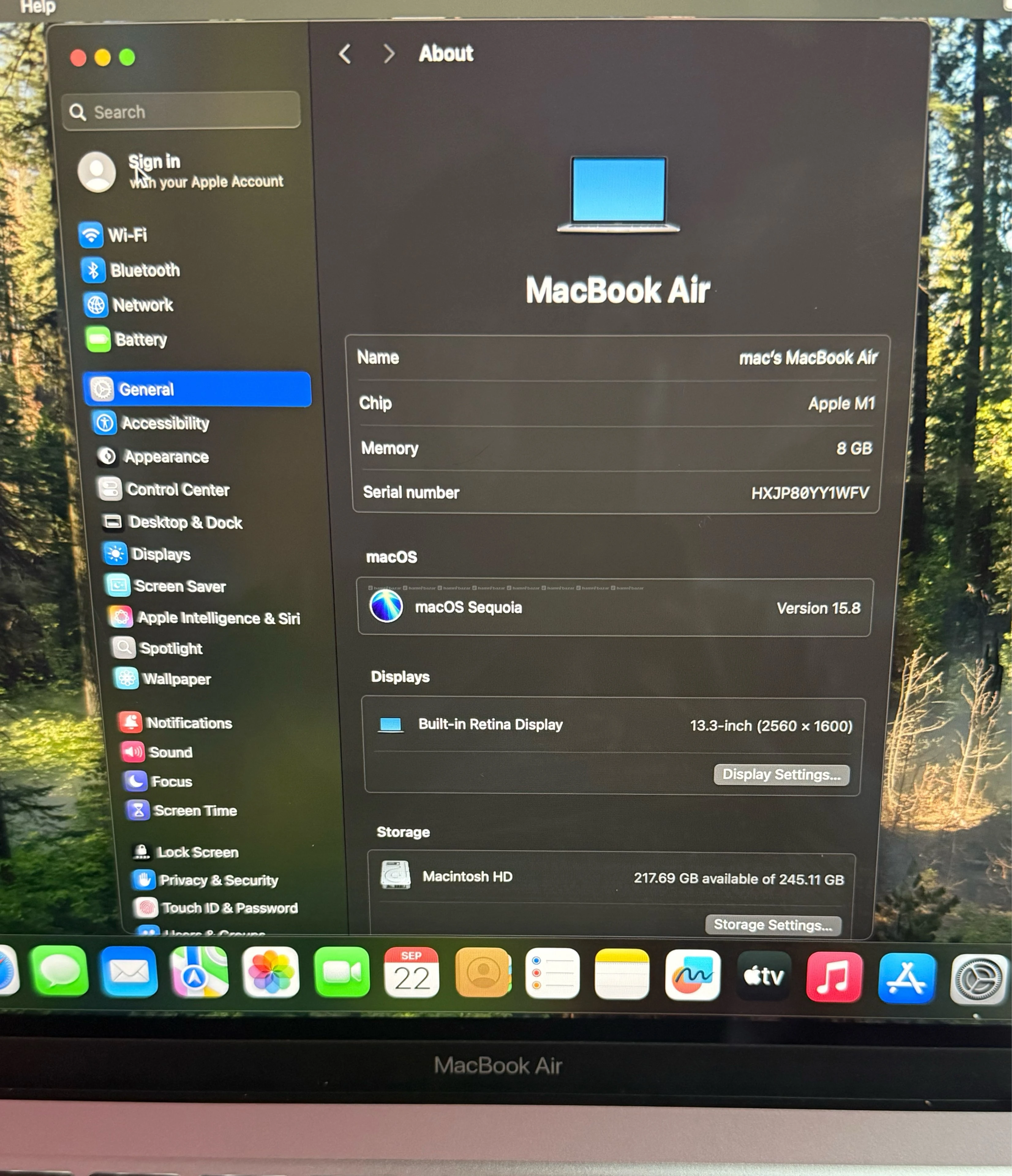Open Notifications settings
The width and height of the screenshot is (1012, 1176).
click(x=175, y=722)
